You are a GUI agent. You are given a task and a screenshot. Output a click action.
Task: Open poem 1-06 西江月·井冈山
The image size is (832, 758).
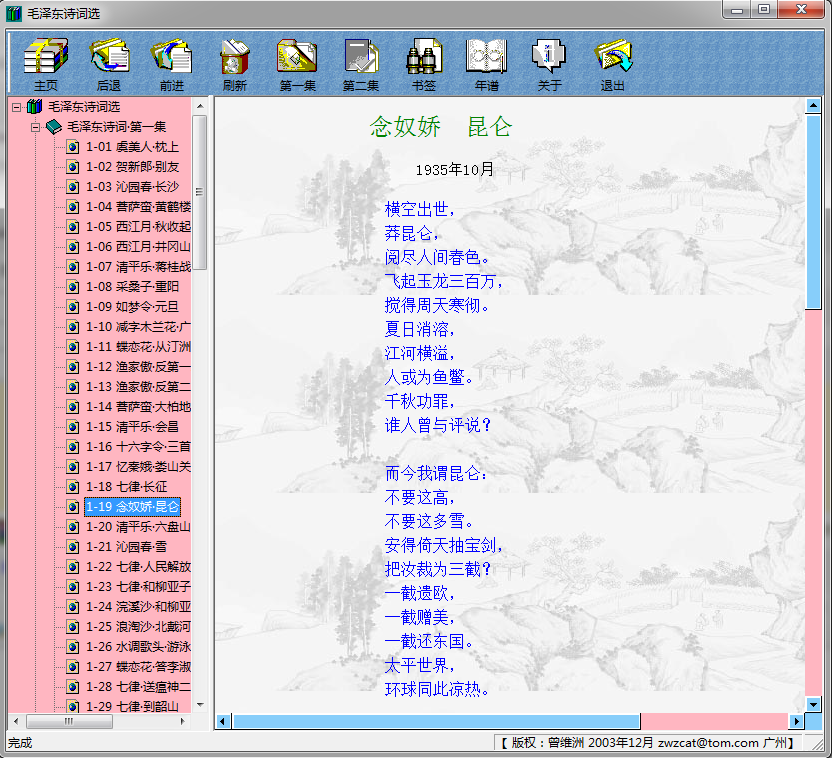138,247
